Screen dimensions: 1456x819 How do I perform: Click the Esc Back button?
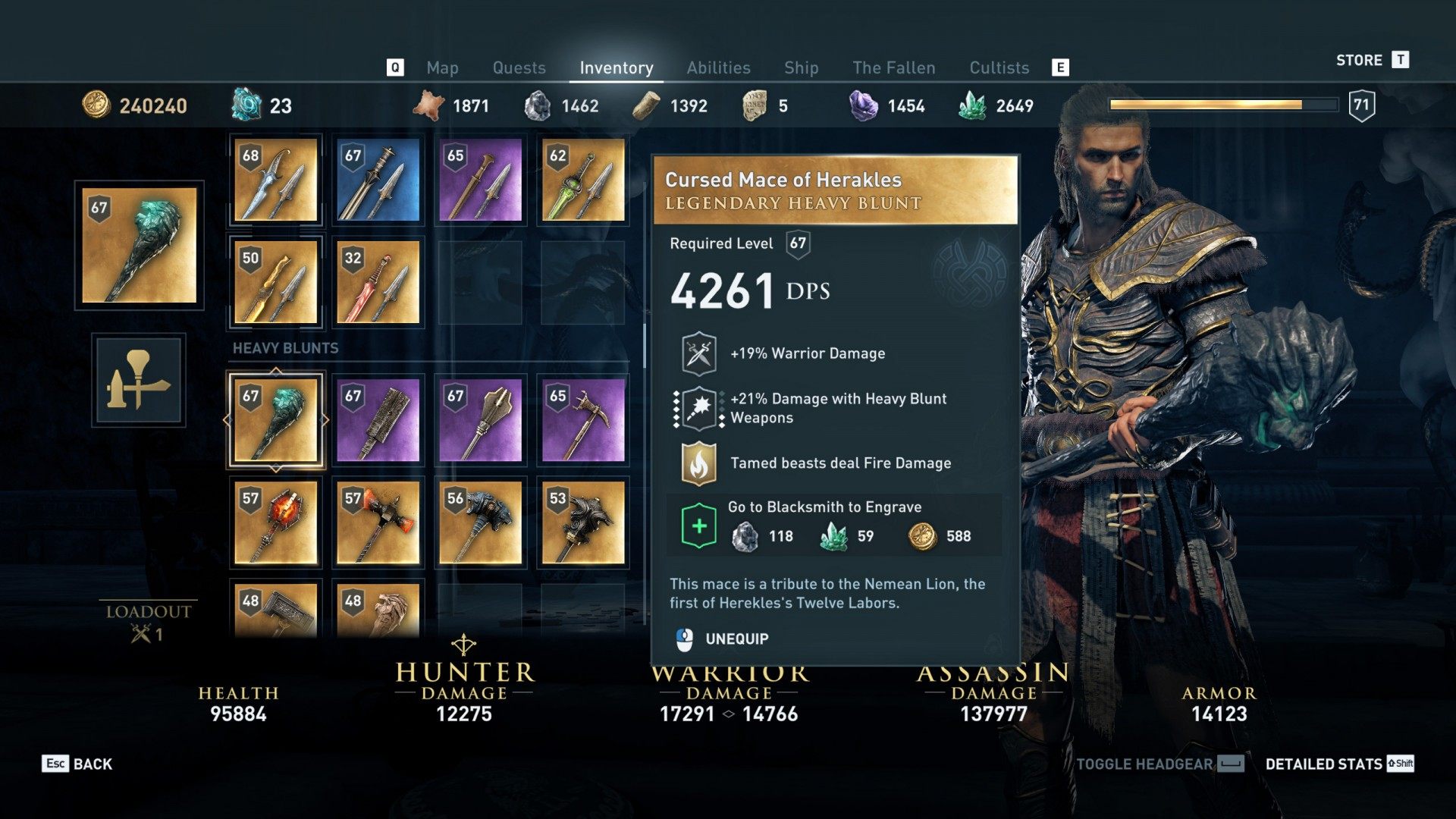[x=77, y=764]
